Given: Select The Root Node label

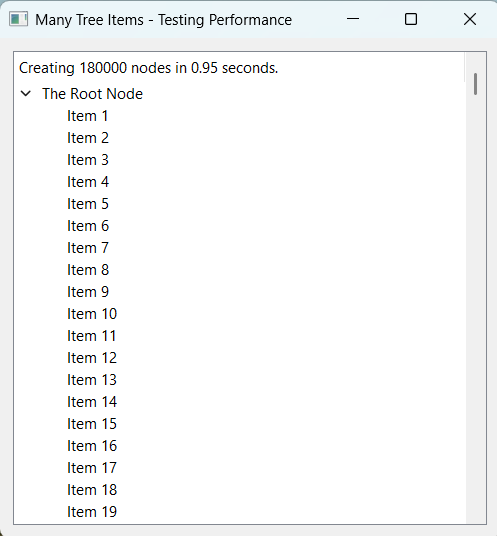Looking at the screenshot, I should point(92,94).
